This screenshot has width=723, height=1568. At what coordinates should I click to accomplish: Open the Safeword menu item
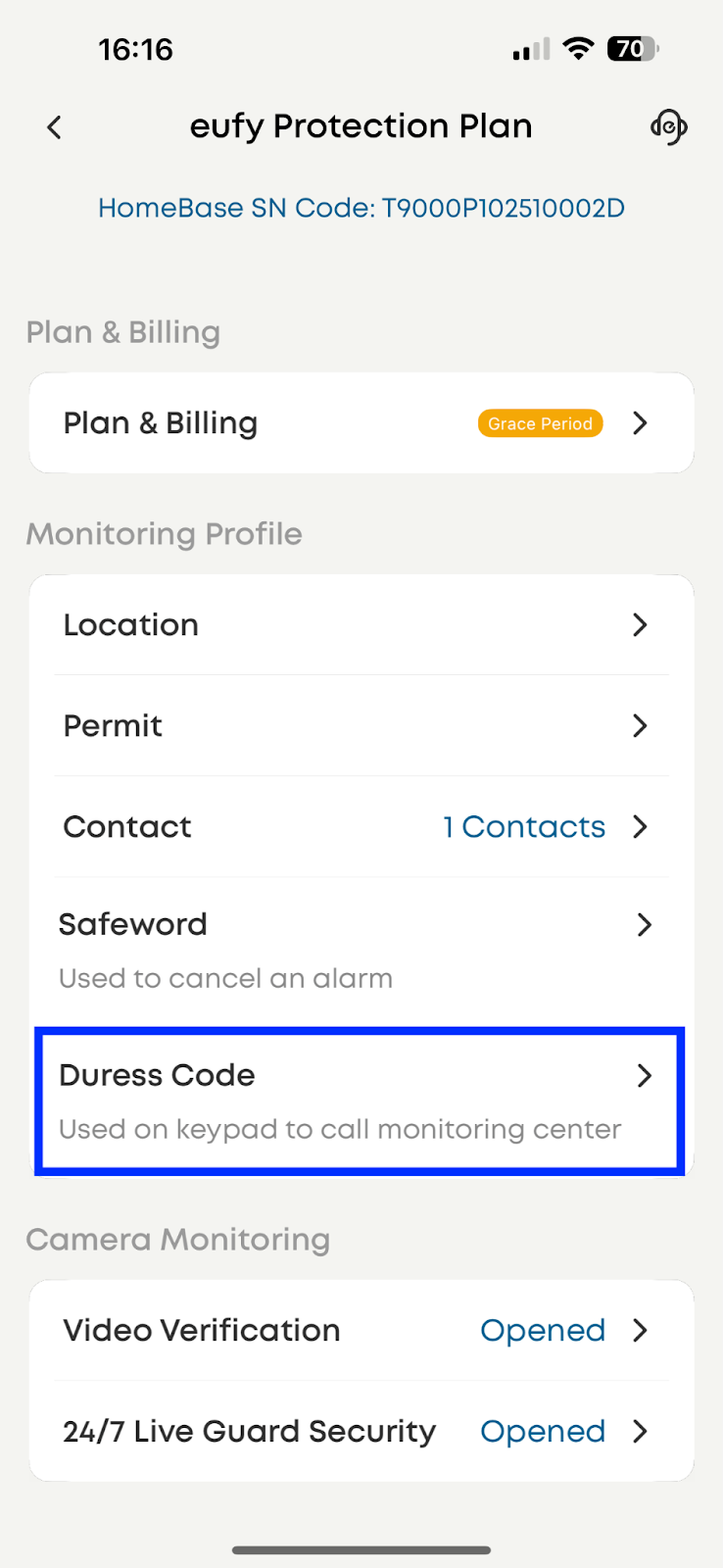click(133, 925)
